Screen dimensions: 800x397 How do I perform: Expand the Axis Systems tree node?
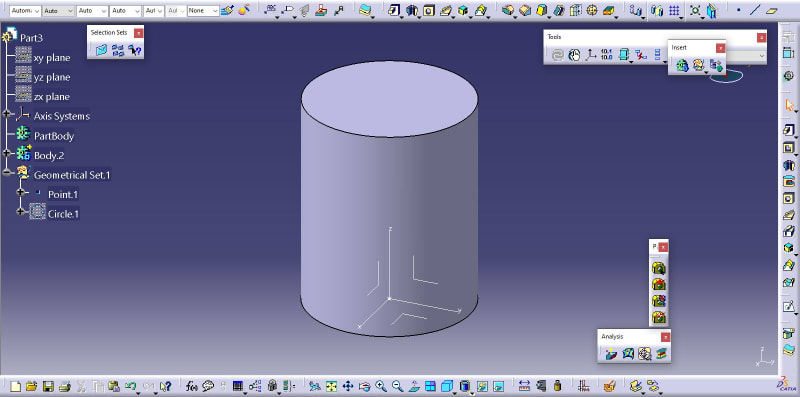pyautogui.click(x=6, y=114)
